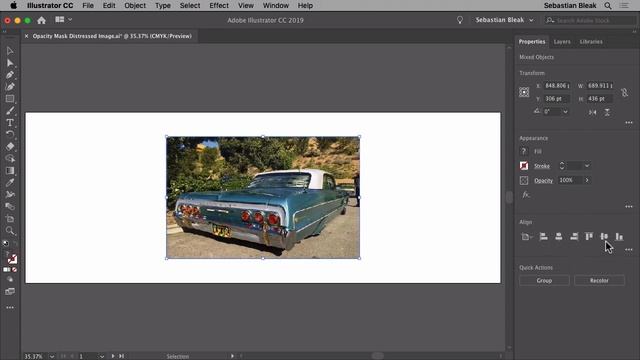The width and height of the screenshot is (640, 360).
Task: Click Vertical Align Center icon
Action: pyautogui.click(x=604, y=236)
